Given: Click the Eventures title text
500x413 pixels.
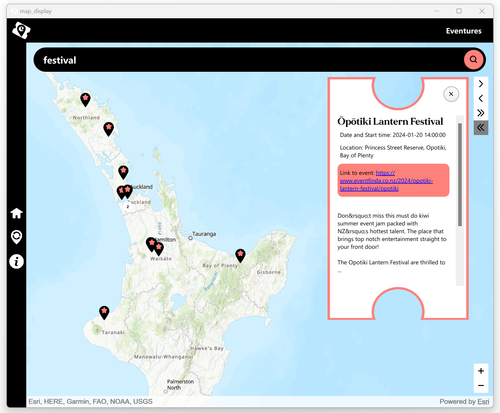Looking at the screenshot, I should [x=464, y=31].
